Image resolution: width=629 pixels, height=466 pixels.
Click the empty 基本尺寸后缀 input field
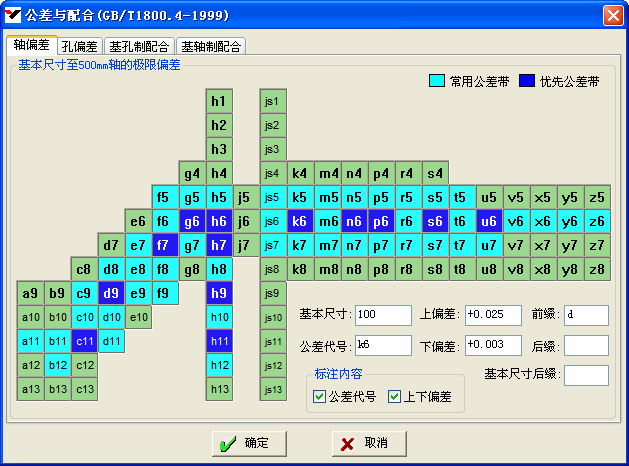click(586, 375)
